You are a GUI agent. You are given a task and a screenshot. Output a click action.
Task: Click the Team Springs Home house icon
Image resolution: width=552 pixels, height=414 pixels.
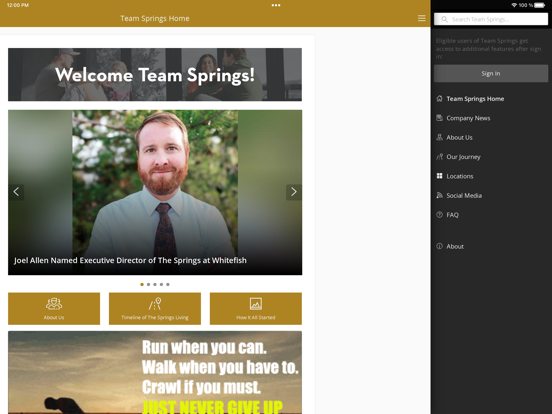[x=439, y=99]
